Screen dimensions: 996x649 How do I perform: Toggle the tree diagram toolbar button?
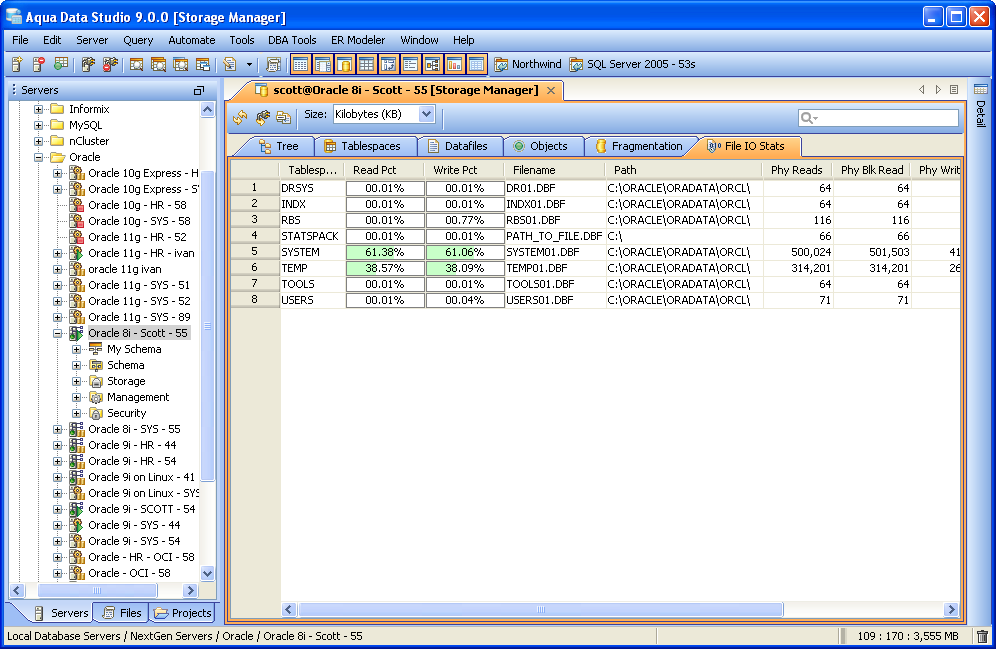(433, 64)
